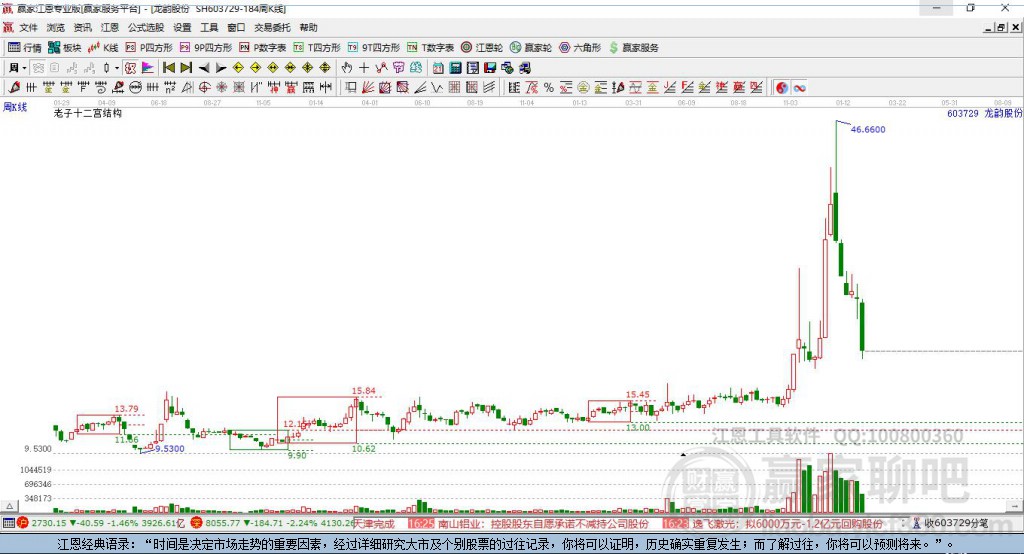Select the hand pan tool
1024x554 pixels.
click(x=347, y=68)
